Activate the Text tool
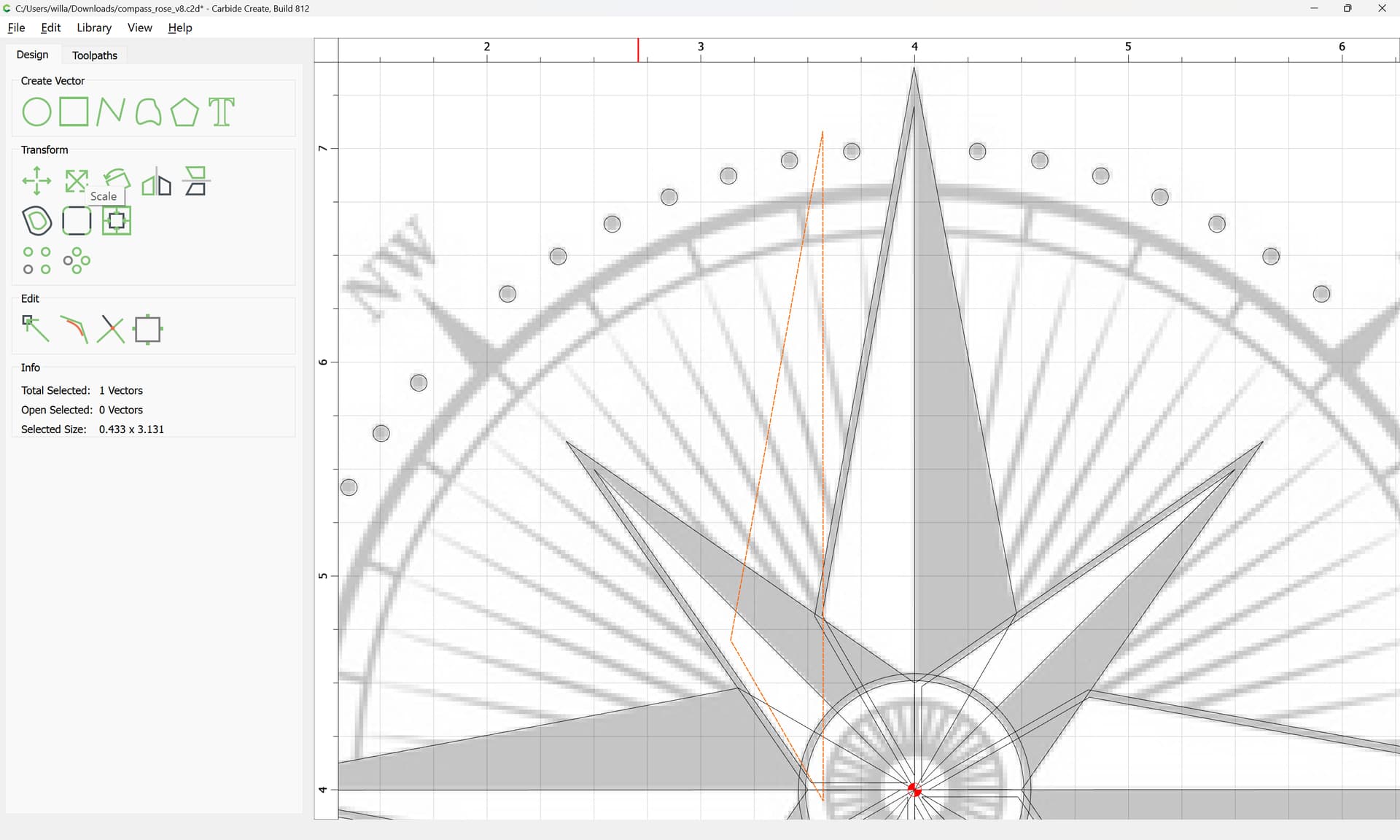This screenshot has height=840, width=1400. point(222,112)
